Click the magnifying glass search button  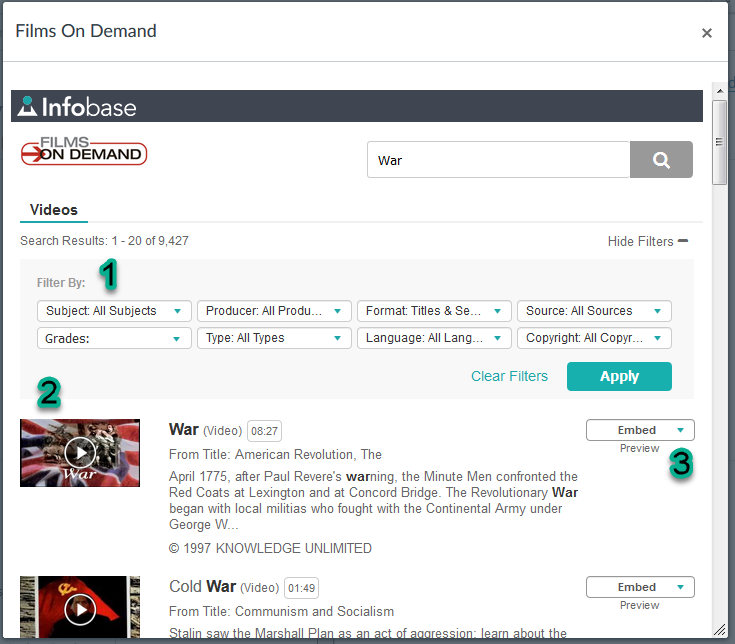pos(661,160)
